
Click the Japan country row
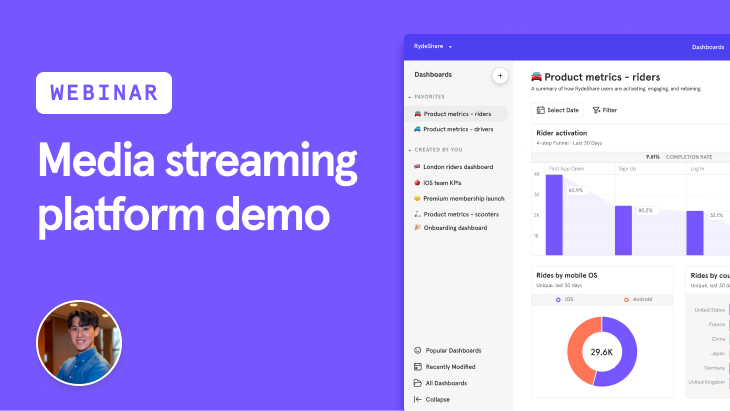pyautogui.click(x=718, y=353)
